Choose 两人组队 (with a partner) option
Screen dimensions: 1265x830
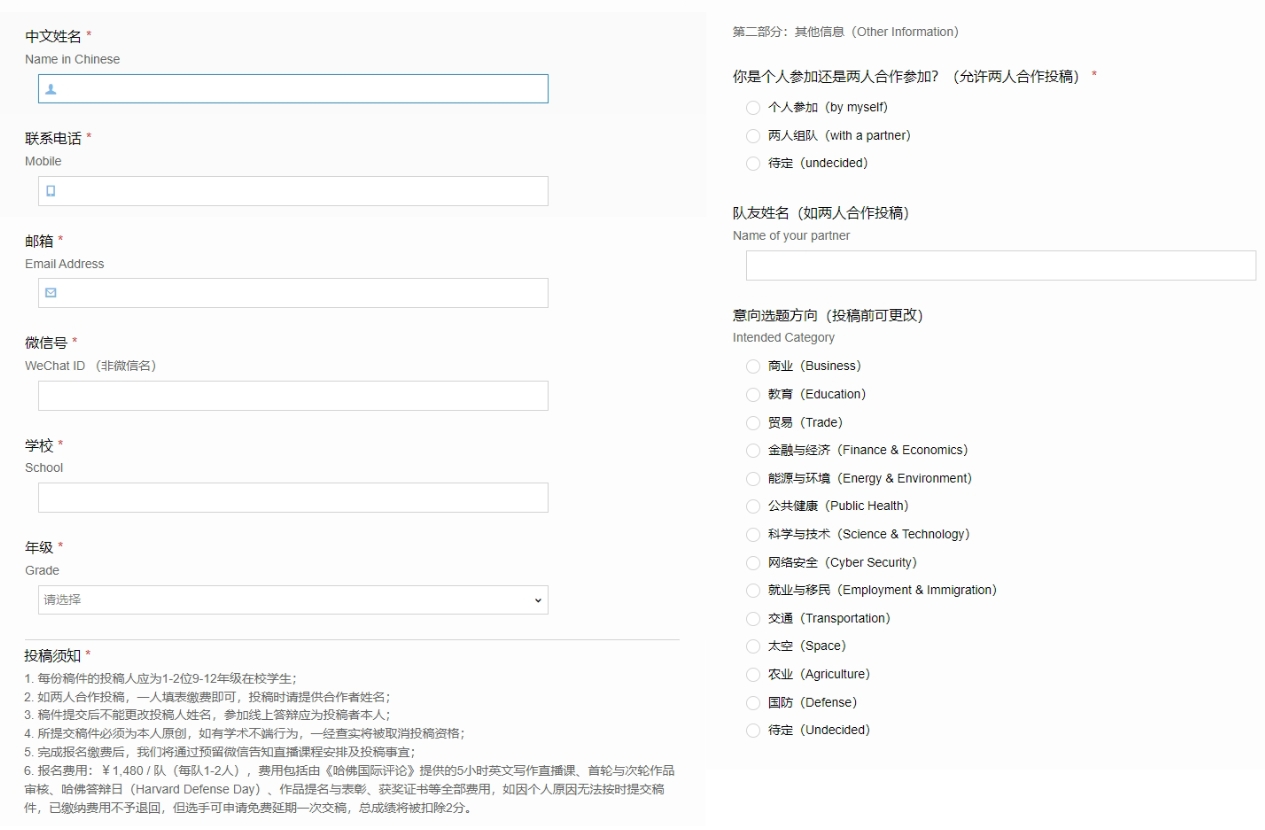point(753,135)
